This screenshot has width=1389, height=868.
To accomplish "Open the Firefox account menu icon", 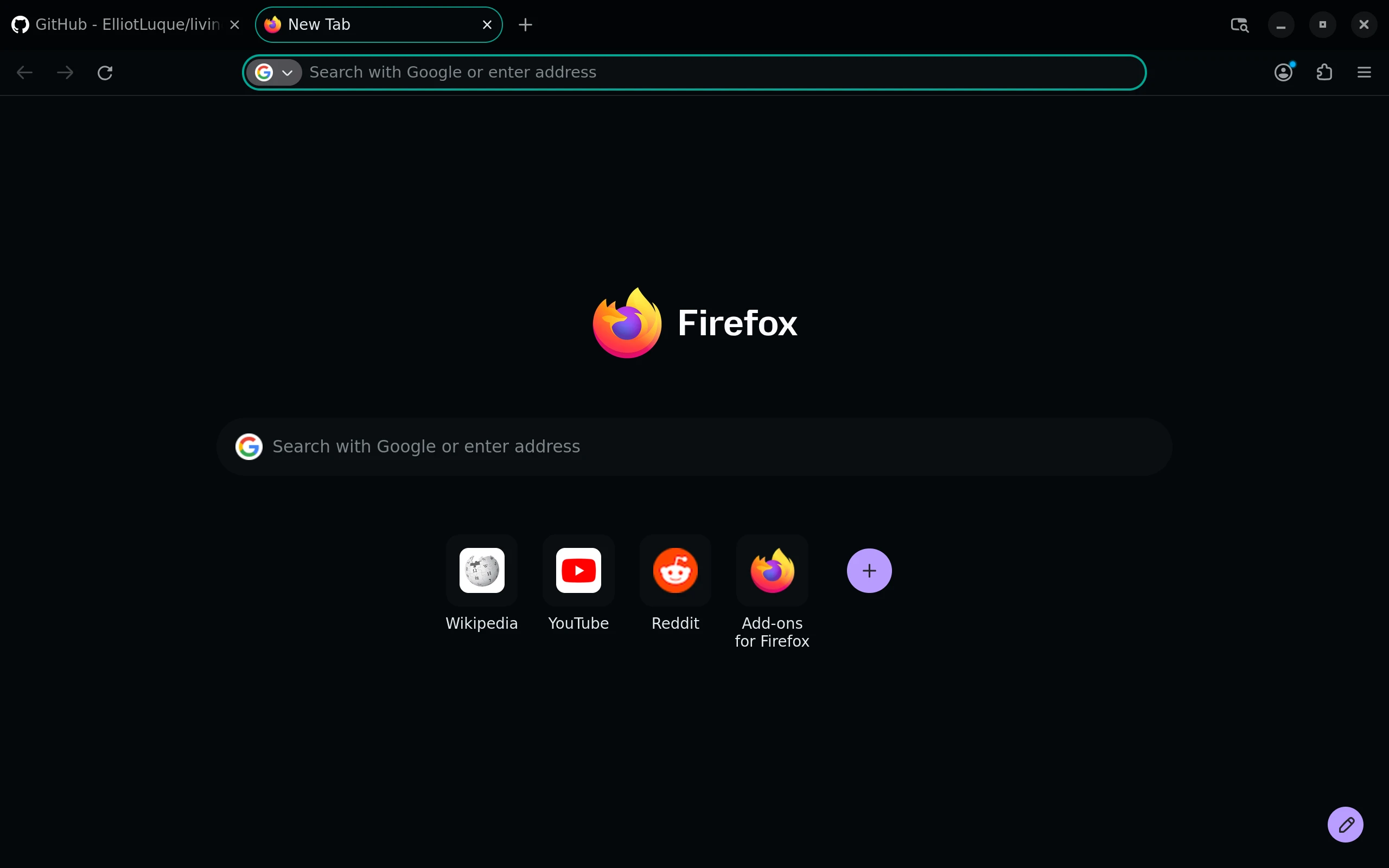I will pyautogui.click(x=1283, y=72).
